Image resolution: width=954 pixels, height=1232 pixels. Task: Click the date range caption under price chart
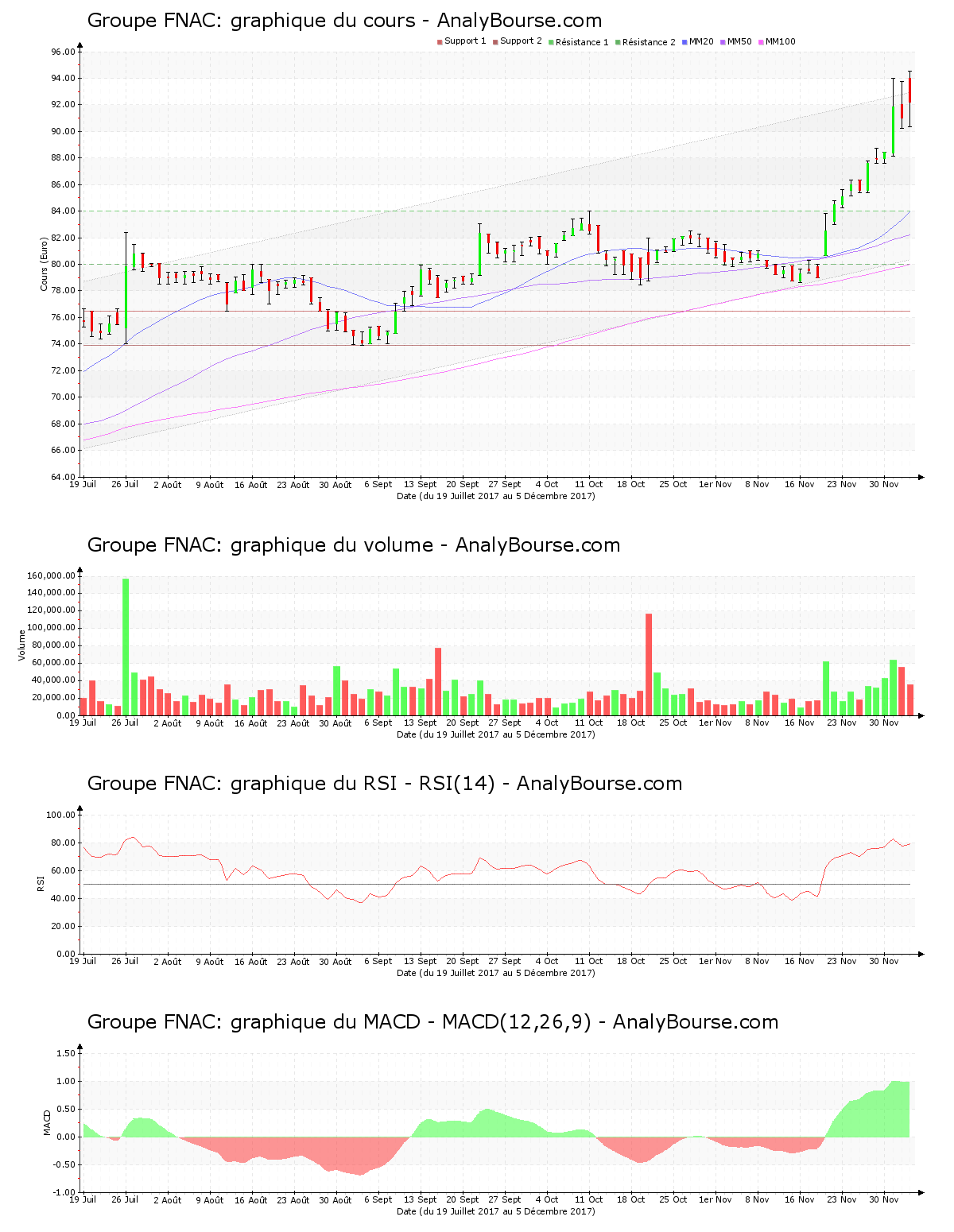tap(496, 496)
